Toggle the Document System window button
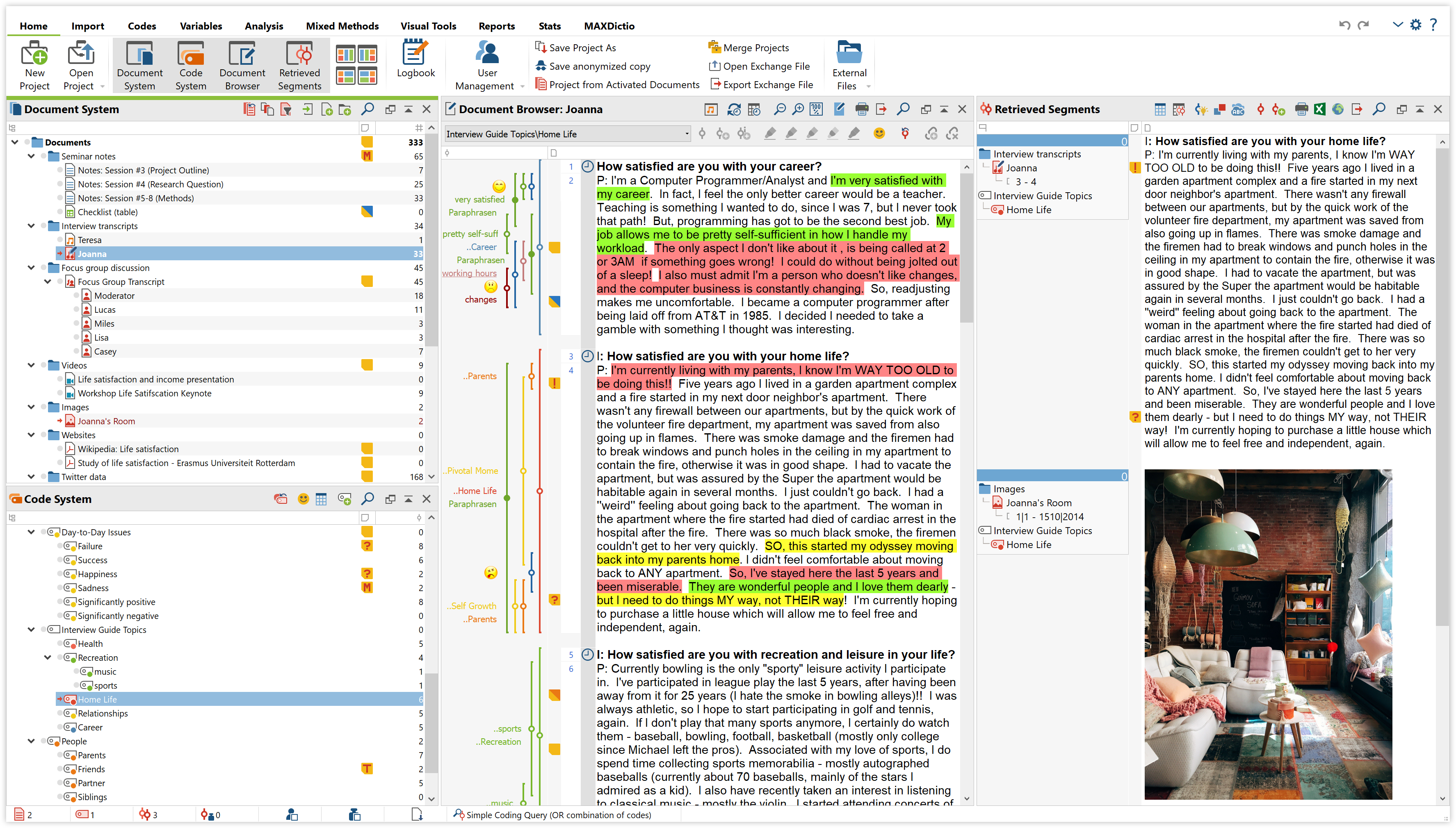This screenshot has height=828, width=1456. point(139,66)
